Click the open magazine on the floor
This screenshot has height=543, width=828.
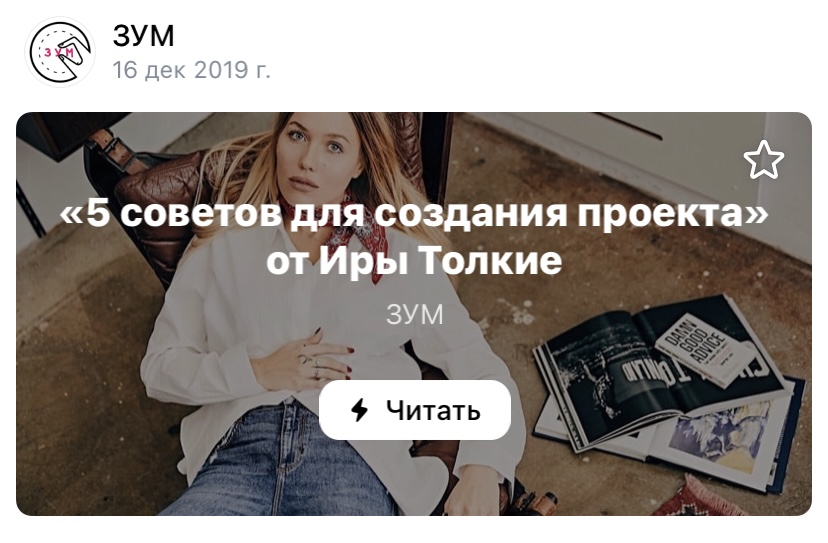[660, 370]
